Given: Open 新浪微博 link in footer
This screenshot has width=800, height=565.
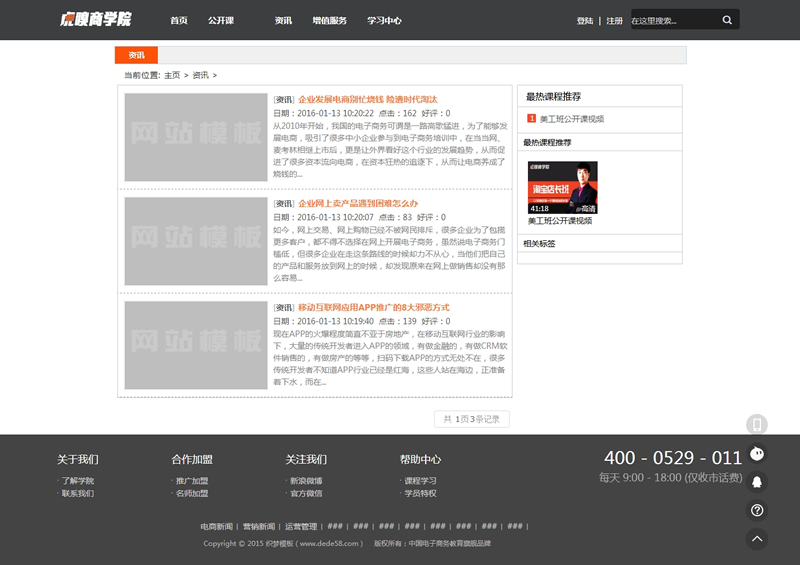Looking at the screenshot, I should pyautogui.click(x=306, y=481).
